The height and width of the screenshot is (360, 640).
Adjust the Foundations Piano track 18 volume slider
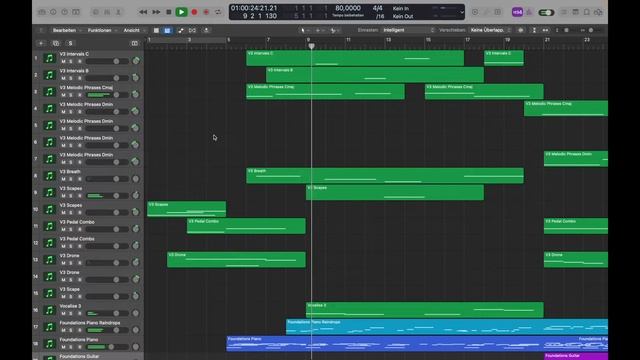pyautogui.click(x=107, y=347)
